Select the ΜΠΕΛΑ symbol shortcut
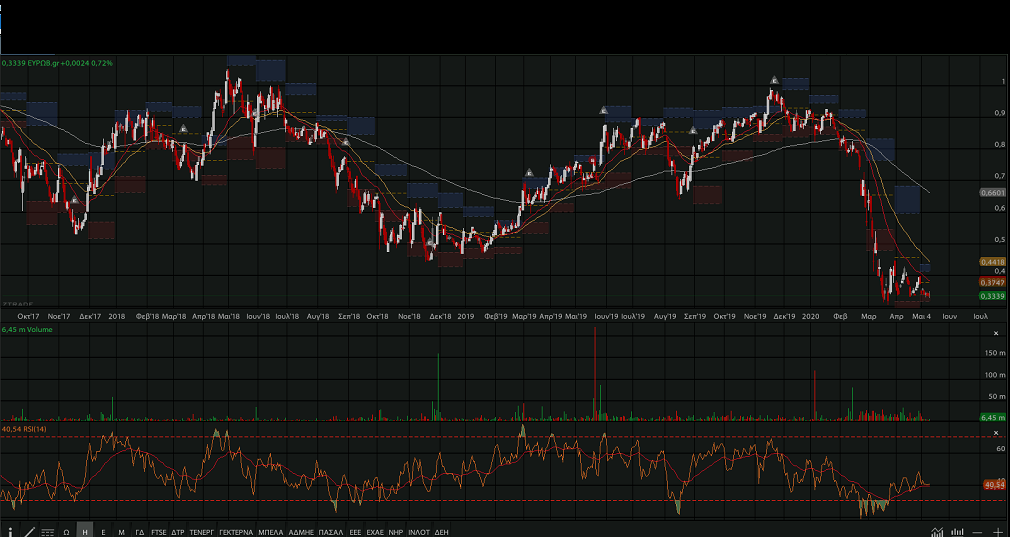The image size is (1010, 537). 271,532
